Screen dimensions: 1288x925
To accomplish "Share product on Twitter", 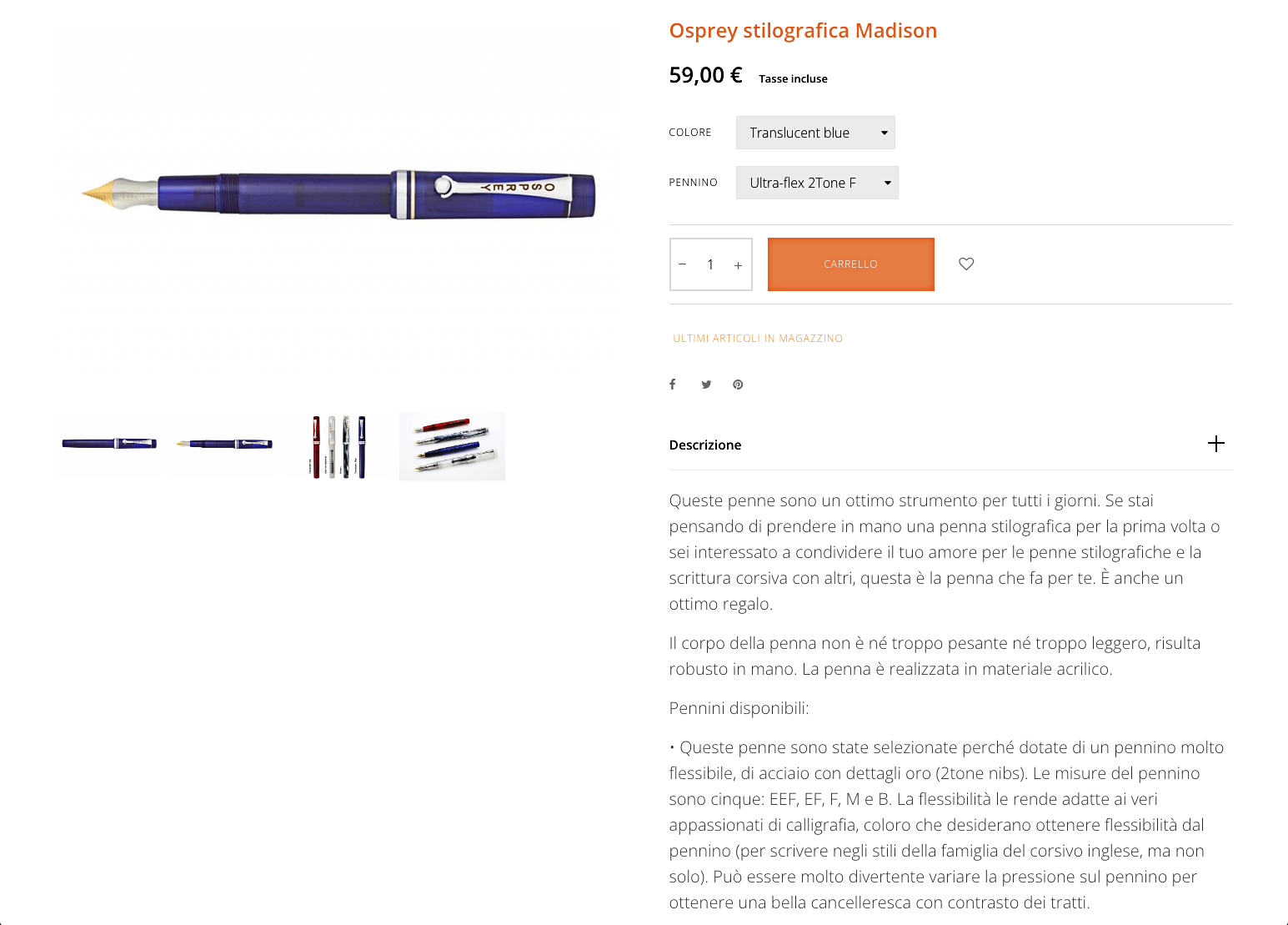I will [x=706, y=385].
